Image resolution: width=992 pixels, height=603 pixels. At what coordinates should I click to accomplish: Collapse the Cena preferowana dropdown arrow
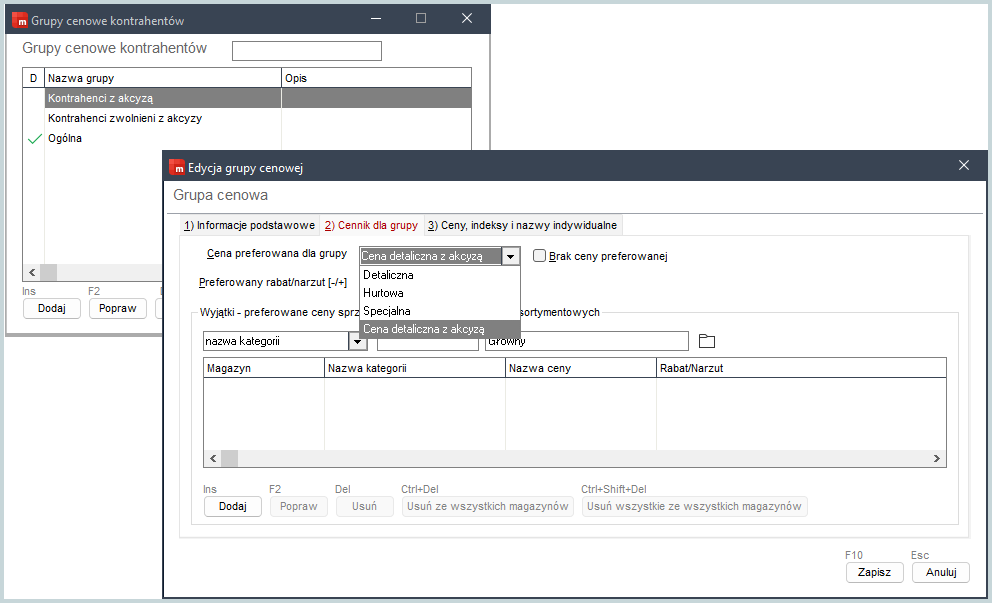click(x=510, y=256)
